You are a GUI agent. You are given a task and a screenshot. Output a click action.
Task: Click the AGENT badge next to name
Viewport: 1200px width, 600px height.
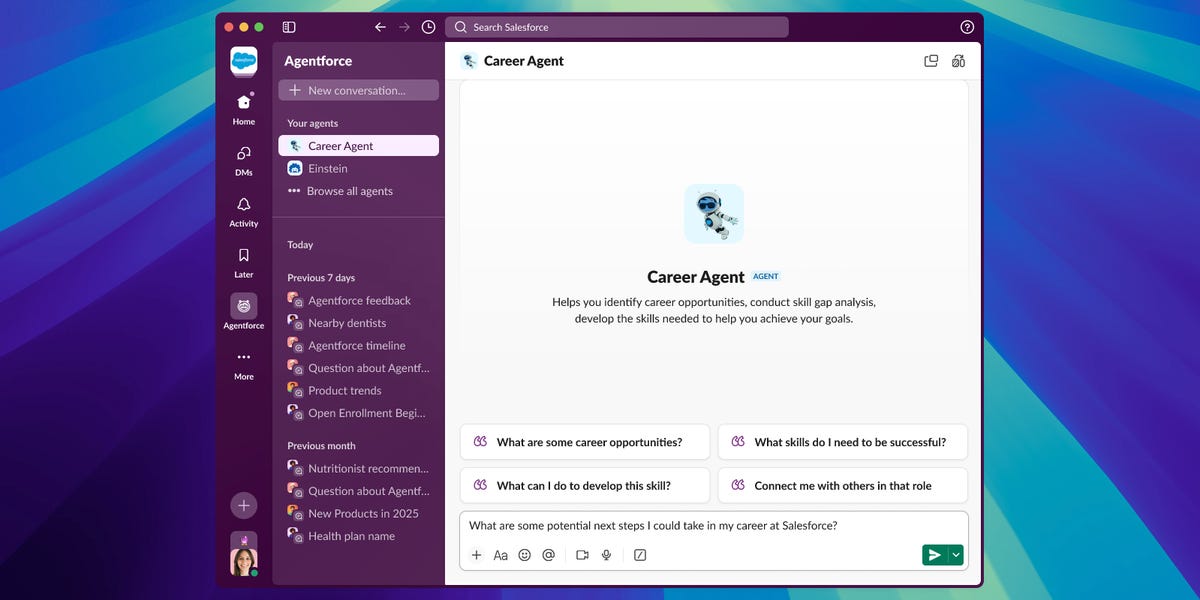(x=766, y=277)
